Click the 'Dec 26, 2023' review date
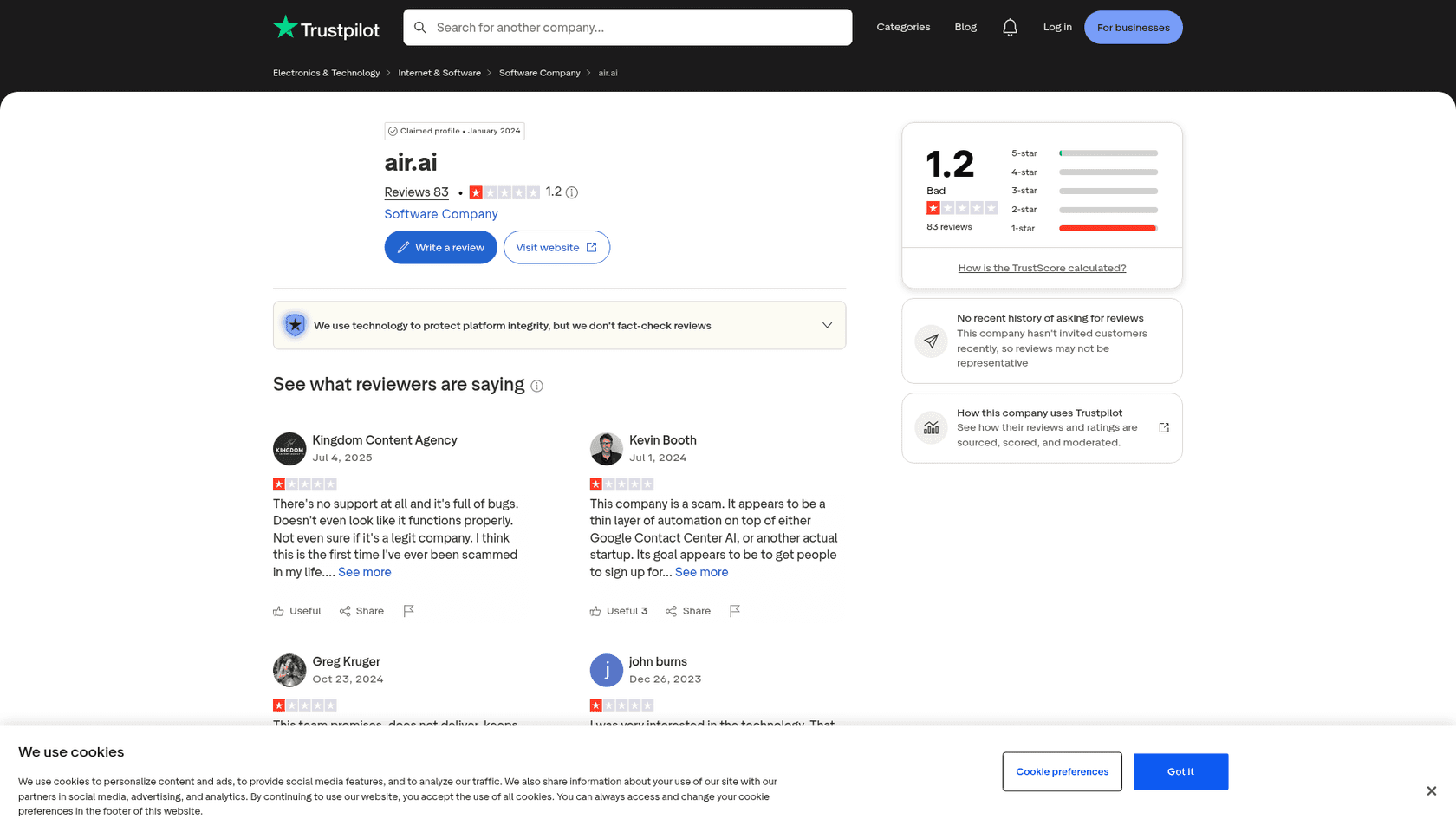This screenshot has width=1456, height=819. [665, 679]
